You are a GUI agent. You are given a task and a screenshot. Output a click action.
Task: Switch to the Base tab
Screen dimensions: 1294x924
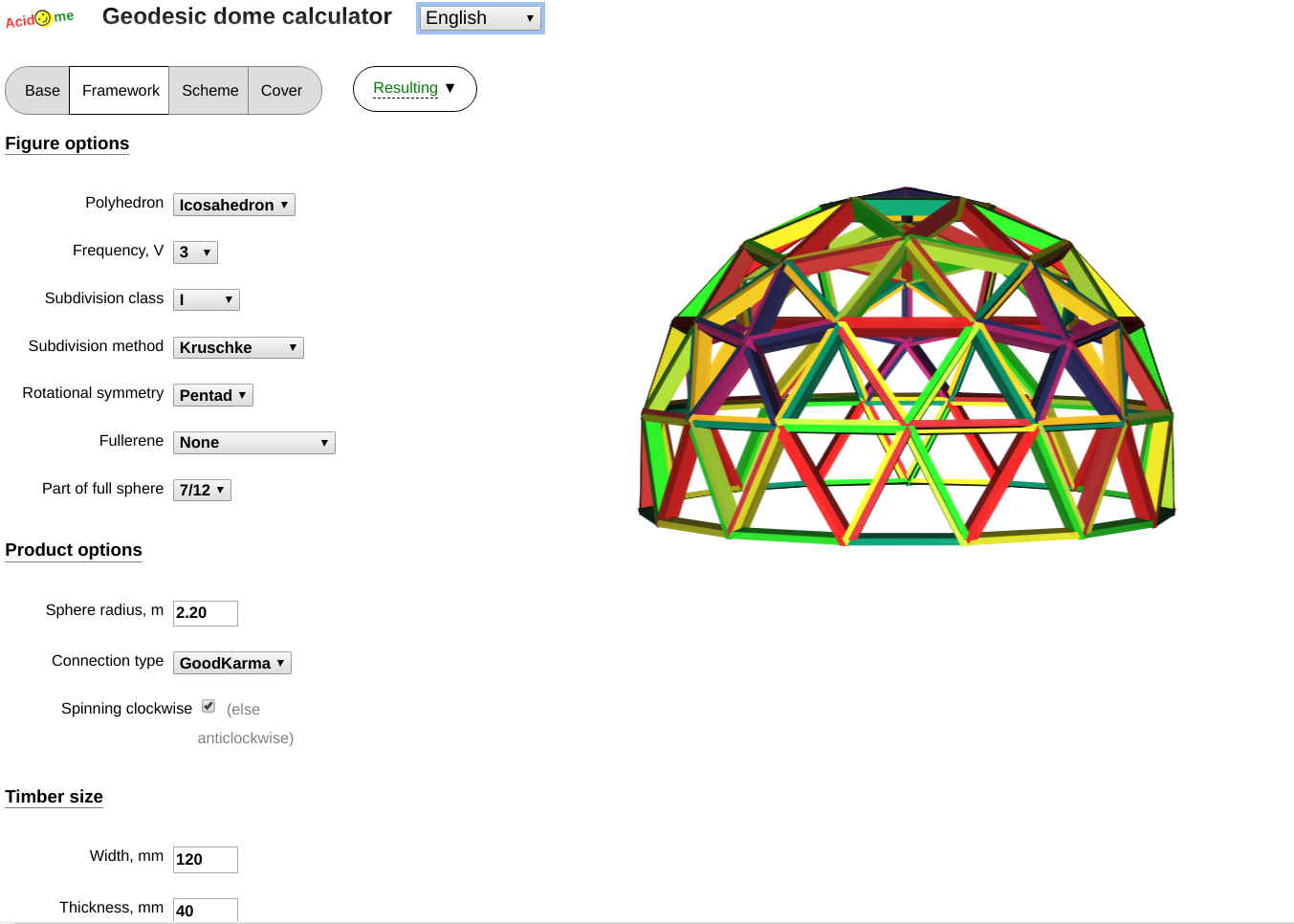(x=42, y=91)
